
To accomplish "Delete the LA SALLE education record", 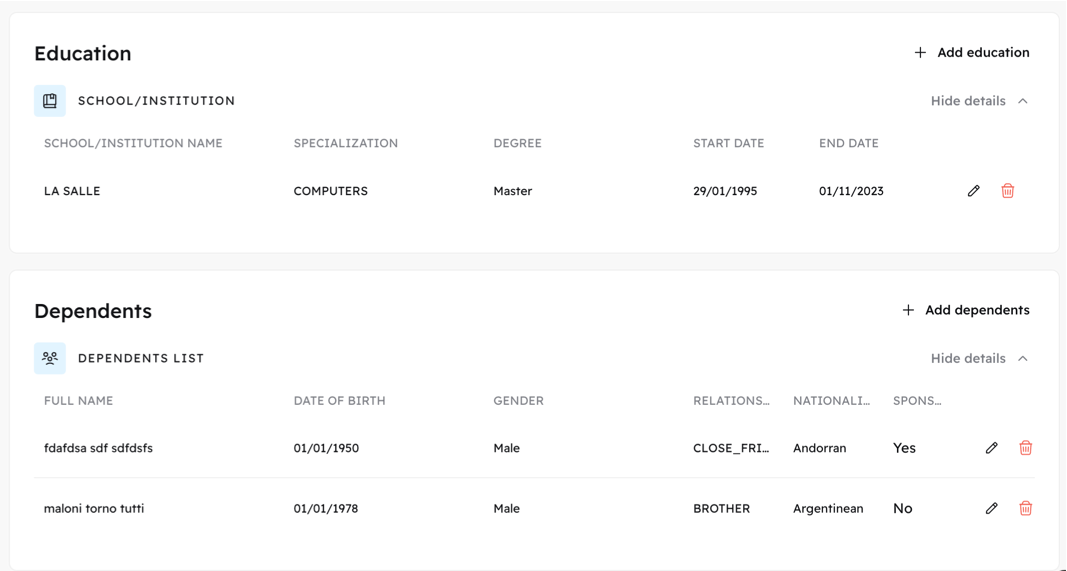I will 1008,191.
